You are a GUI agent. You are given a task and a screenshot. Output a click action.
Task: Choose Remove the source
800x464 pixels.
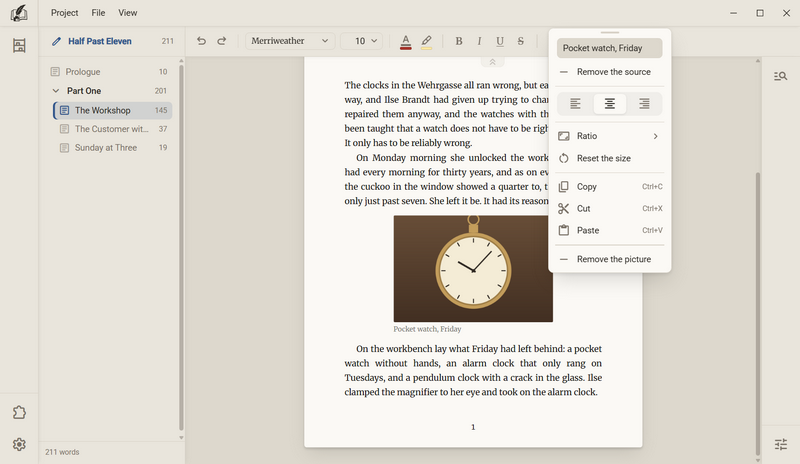tap(610, 72)
